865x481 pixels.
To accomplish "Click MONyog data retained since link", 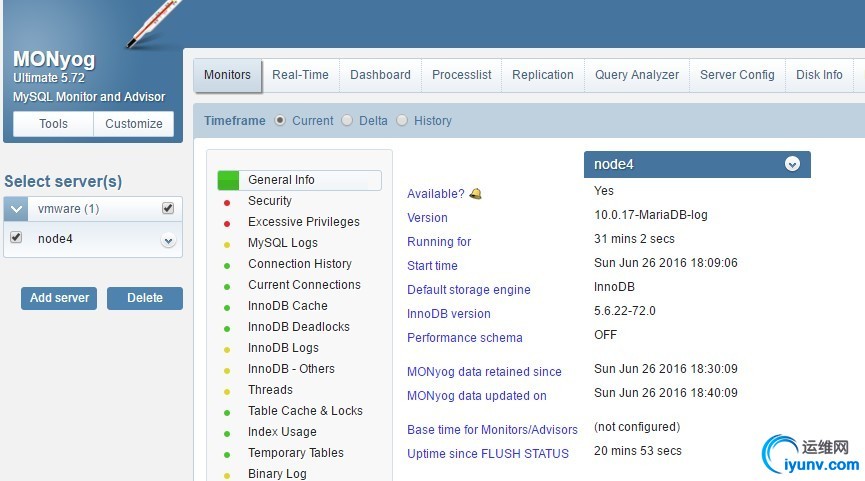I will coord(484,372).
